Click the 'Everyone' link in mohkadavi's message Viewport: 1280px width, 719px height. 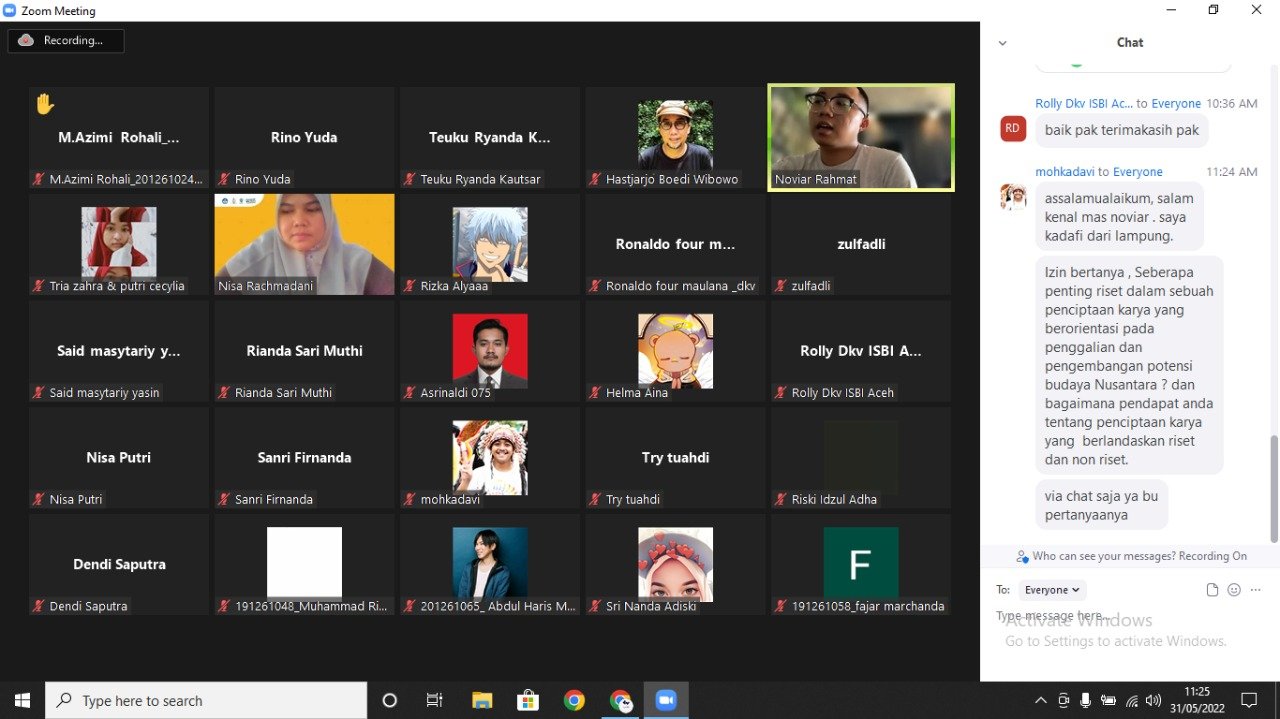(x=1137, y=172)
